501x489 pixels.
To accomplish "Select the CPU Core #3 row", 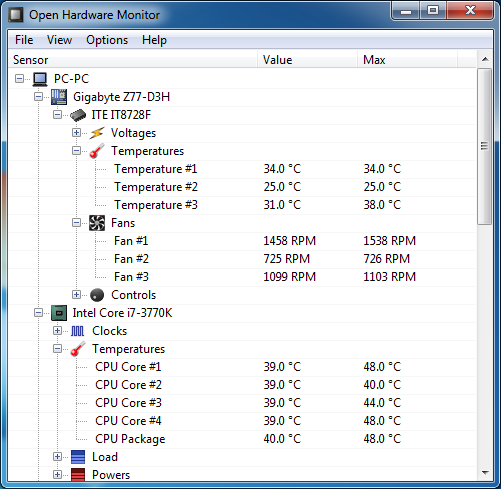I will [243, 403].
